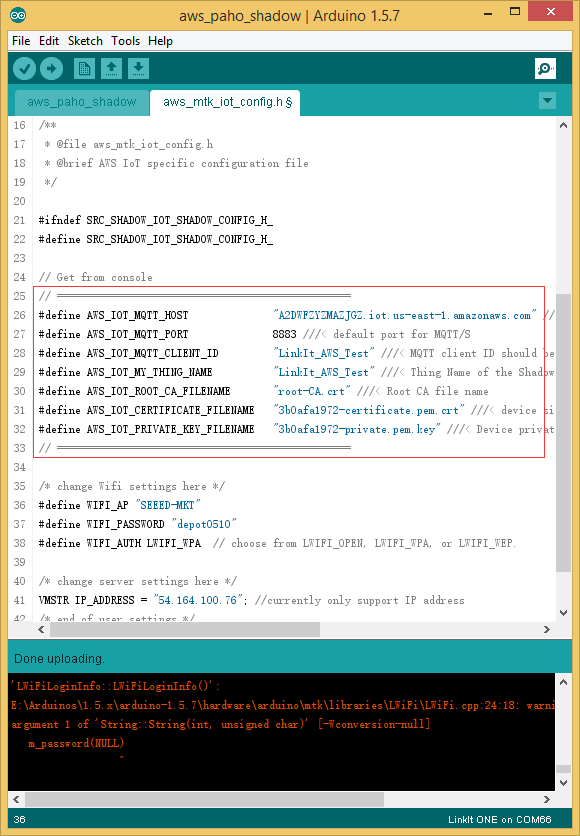Click the m_password(NULL) console line
This screenshot has height=836, width=580.
pos(76,743)
